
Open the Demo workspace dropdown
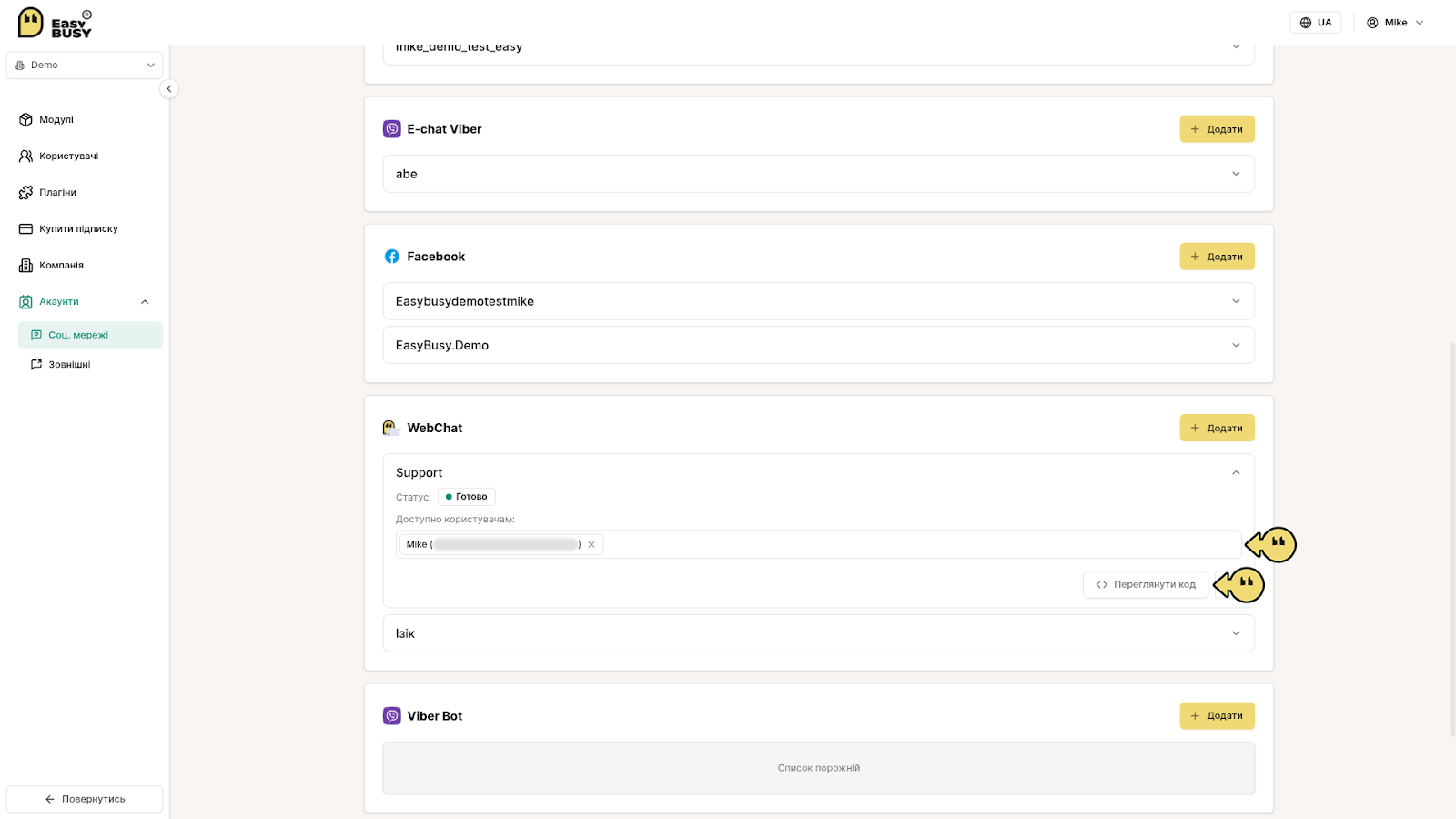85,66
